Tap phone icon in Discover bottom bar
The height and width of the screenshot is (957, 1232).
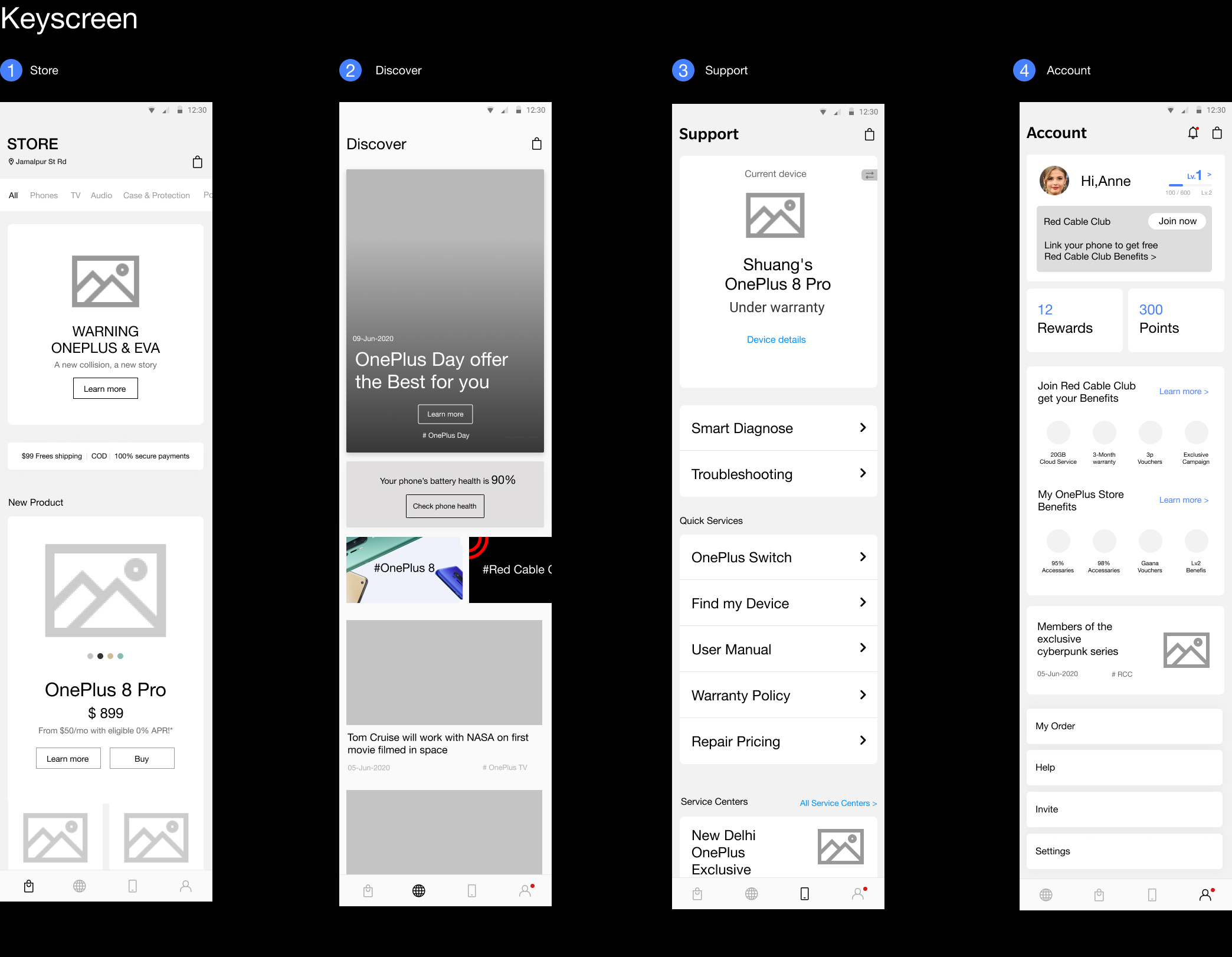click(472, 890)
